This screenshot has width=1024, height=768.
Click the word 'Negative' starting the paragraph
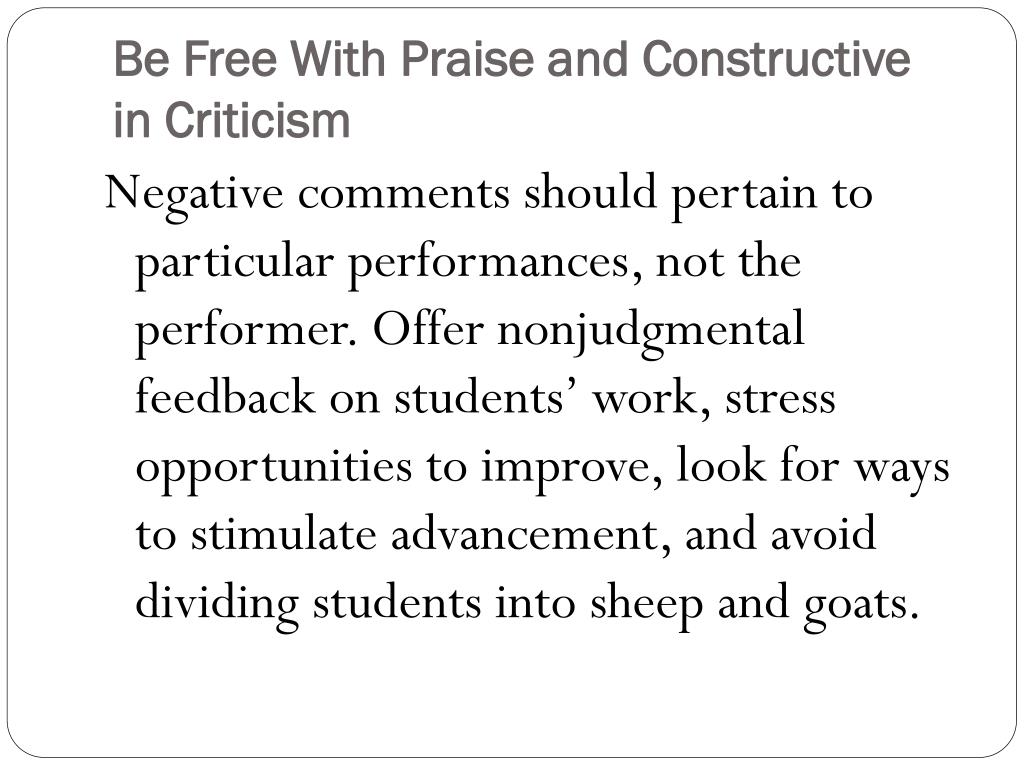(194, 195)
